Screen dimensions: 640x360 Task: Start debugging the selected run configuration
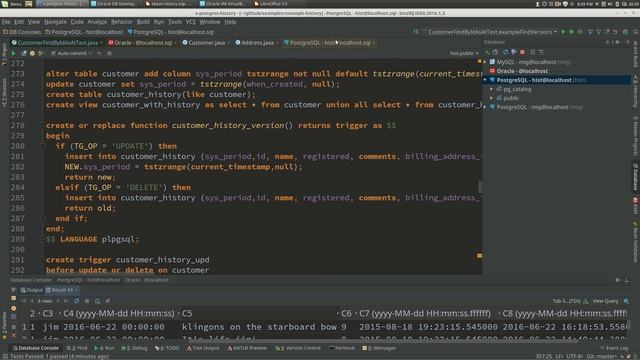571,32
